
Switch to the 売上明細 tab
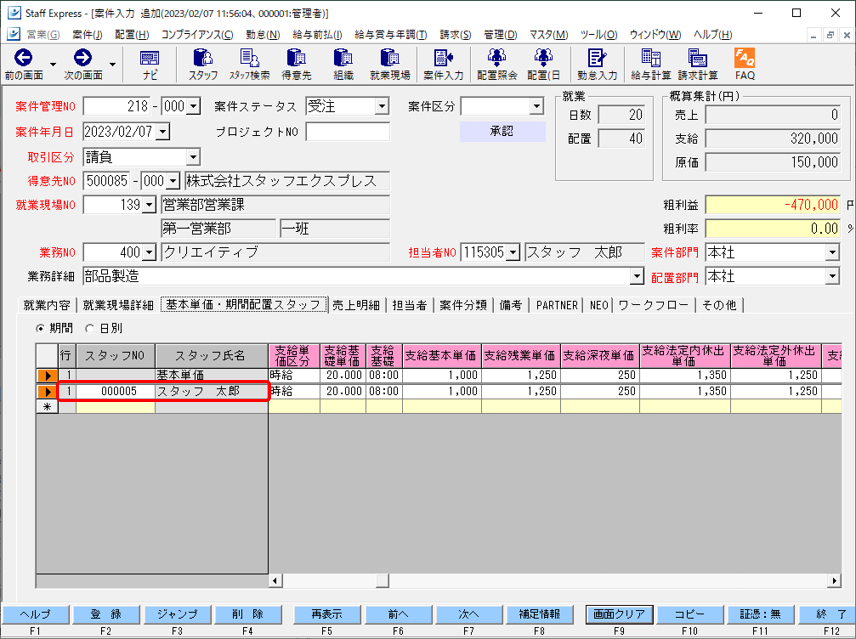(356, 305)
